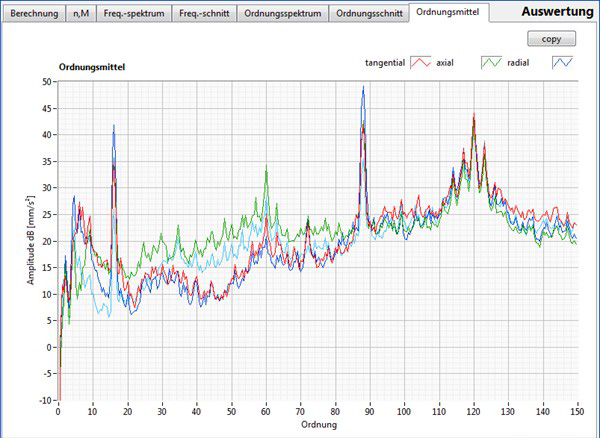Open the Ordnungsspektrum tab
Image resolution: width=600 pixels, height=438 pixels.
pos(282,14)
